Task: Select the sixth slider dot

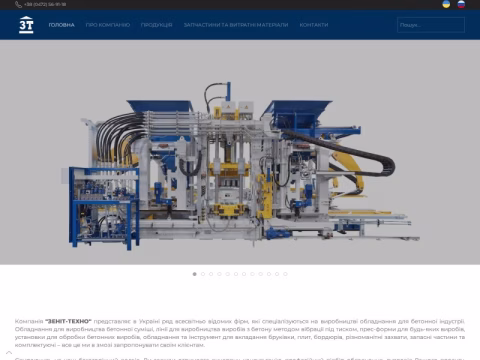Action: (236, 274)
